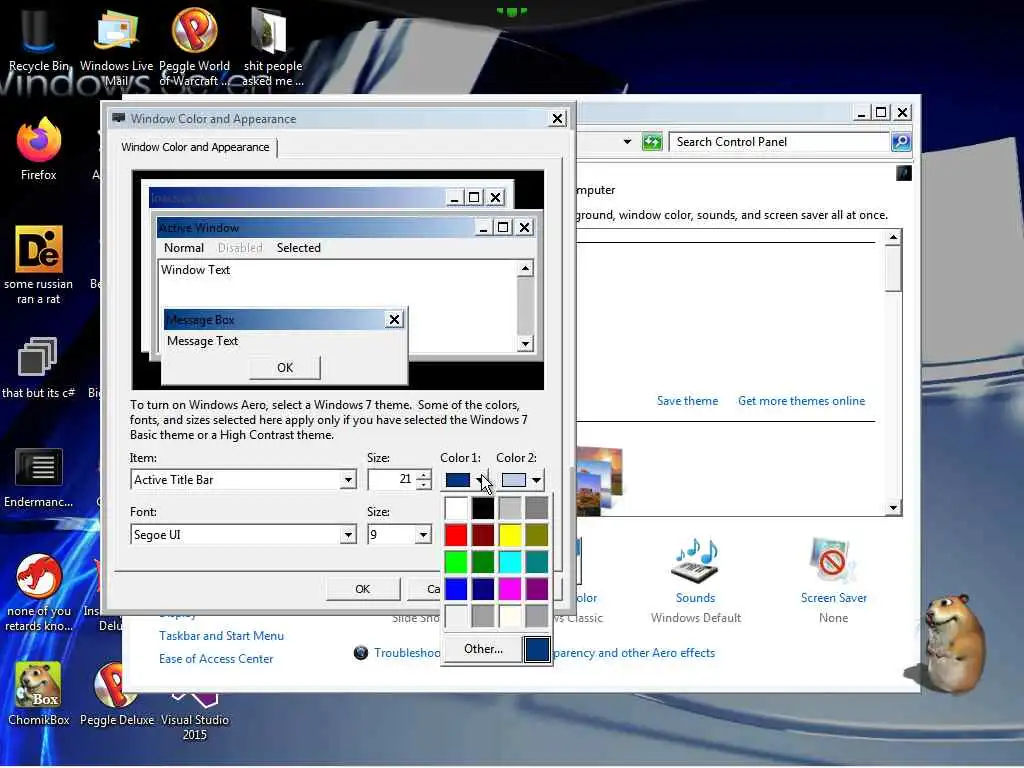Screen dimensions: 1024x768
Task: Launch Windows Live Mail from the desktop
Action: coord(116,46)
